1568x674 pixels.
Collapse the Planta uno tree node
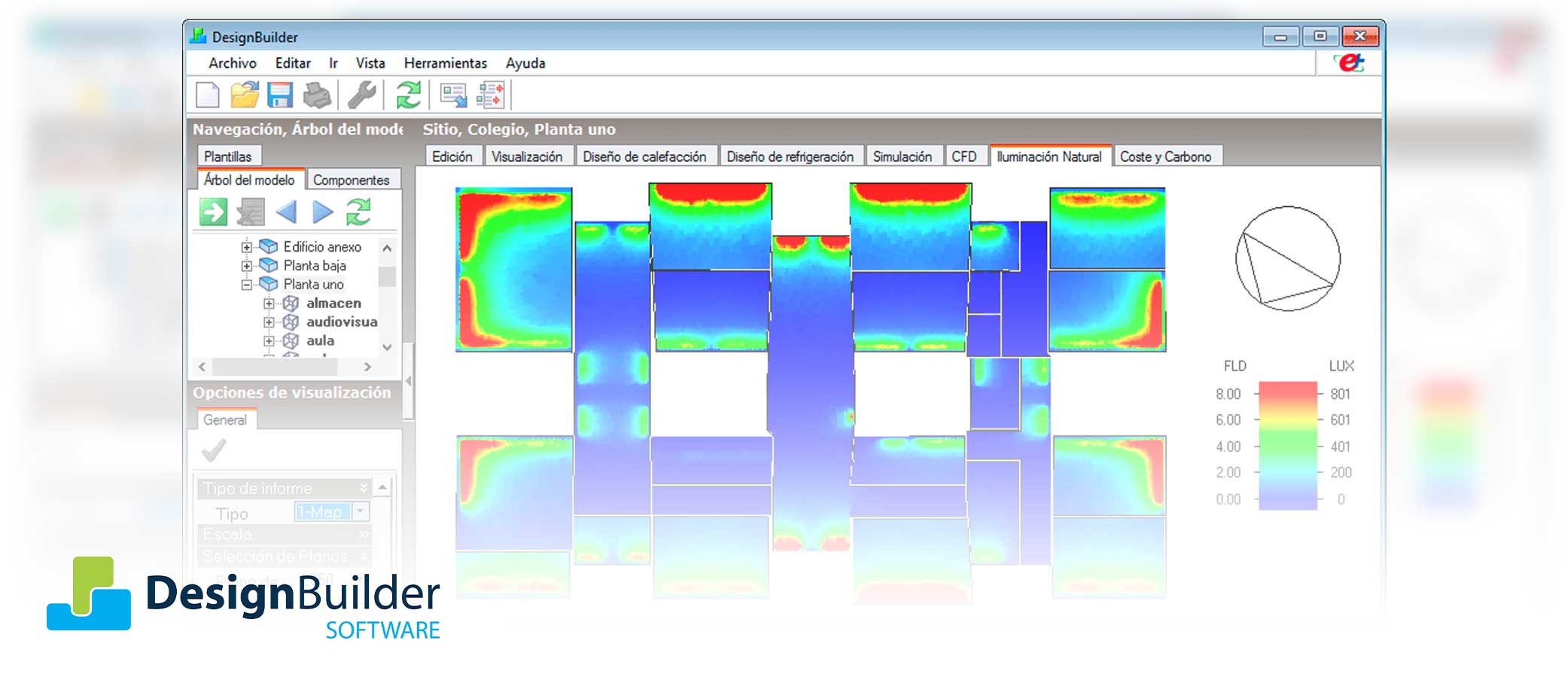pyautogui.click(x=246, y=285)
